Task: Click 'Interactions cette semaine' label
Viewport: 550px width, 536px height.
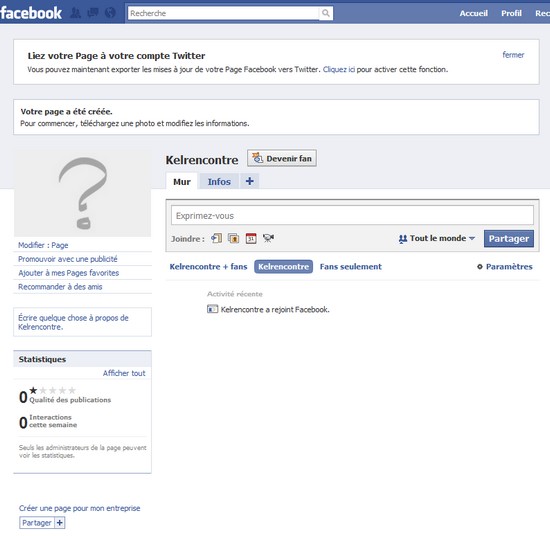Action: (x=53, y=421)
